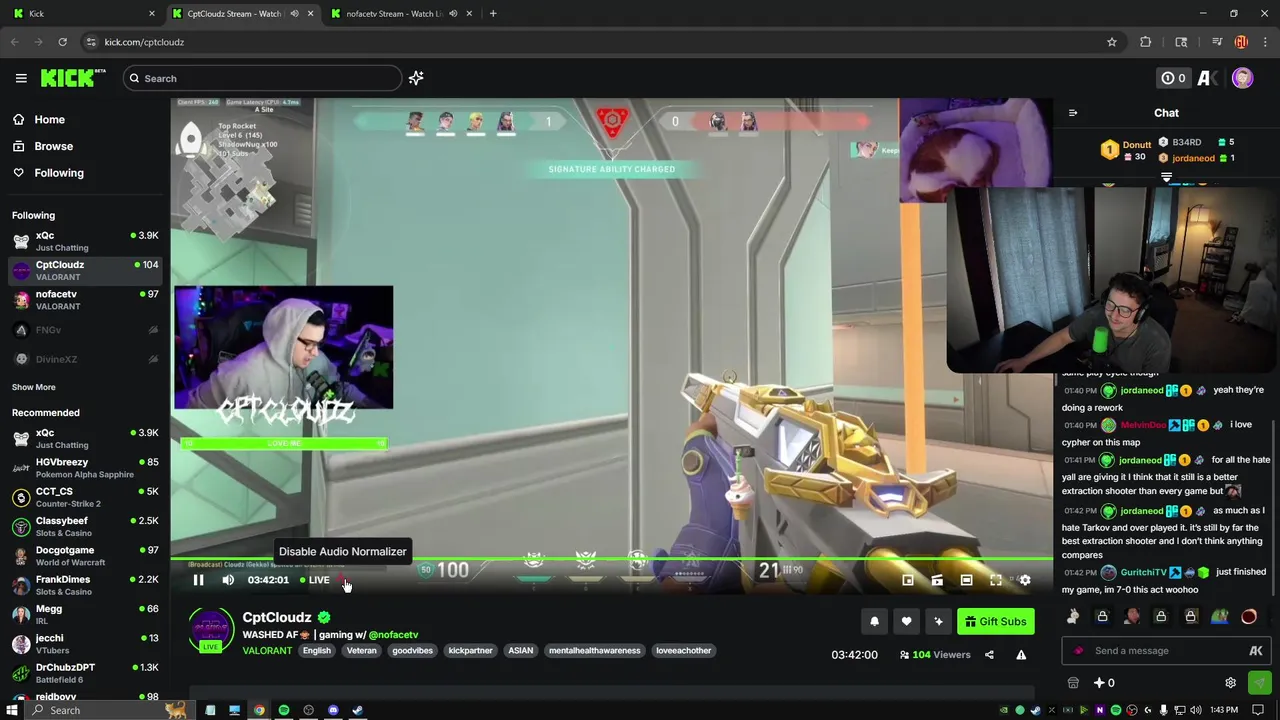Select the kickpartner tag
Image resolution: width=1280 pixels, height=720 pixels.
[470, 651]
